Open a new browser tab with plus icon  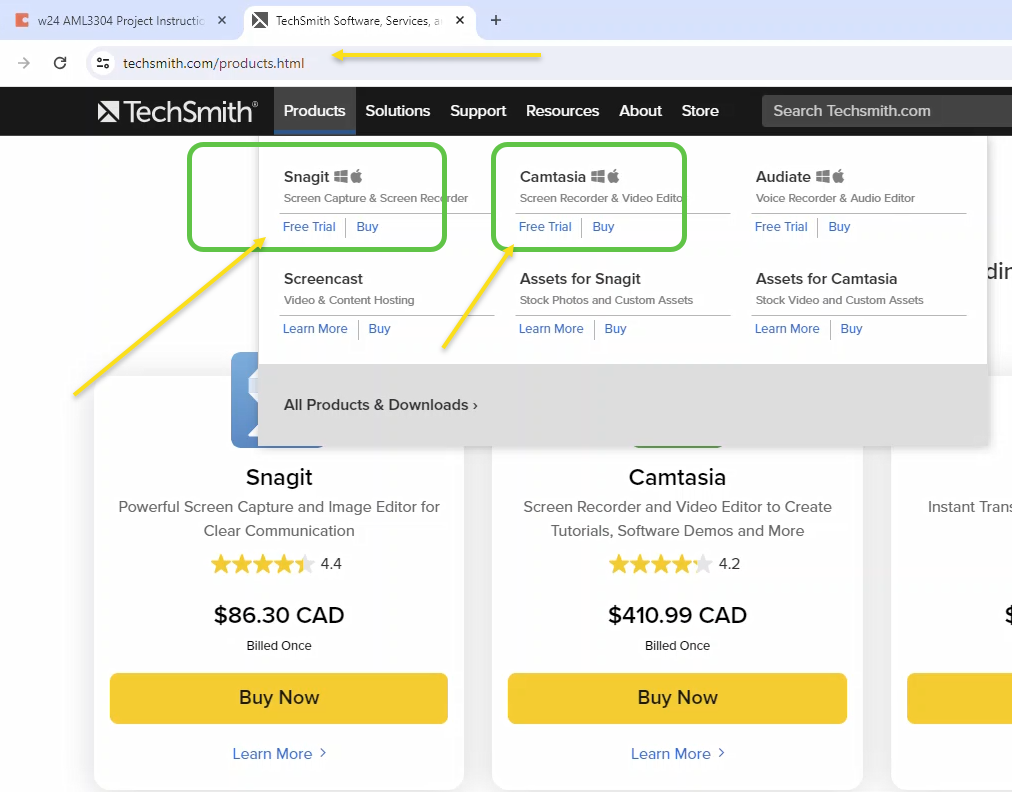[x=496, y=20]
